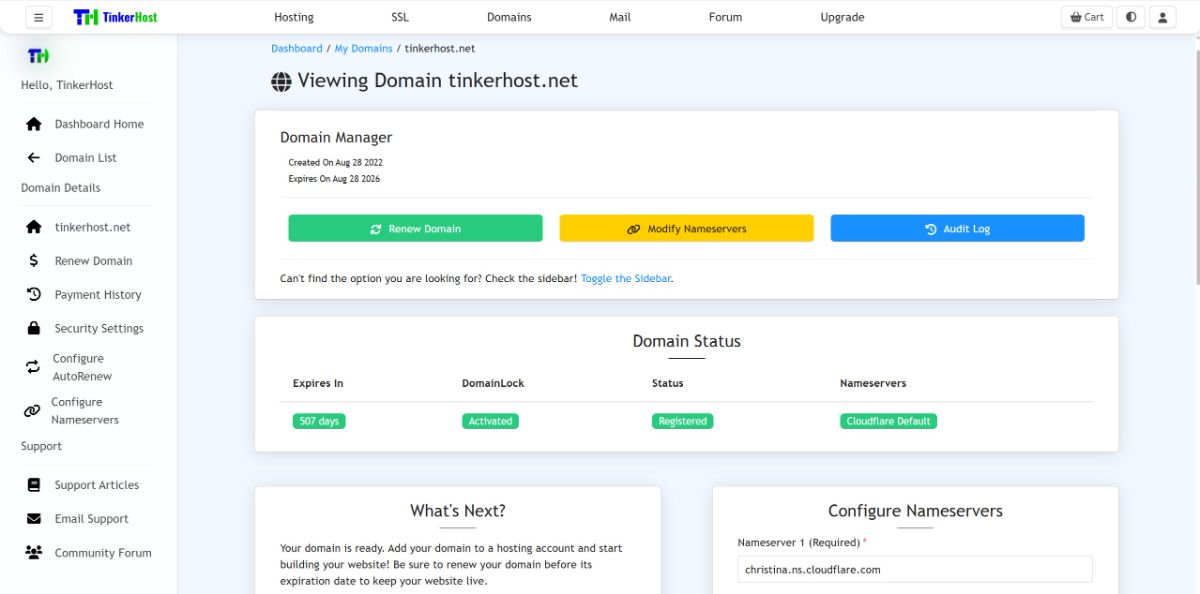The height and width of the screenshot is (594, 1200).
Task: Toggle the dark mode contrast icon
Action: point(1131,17)
